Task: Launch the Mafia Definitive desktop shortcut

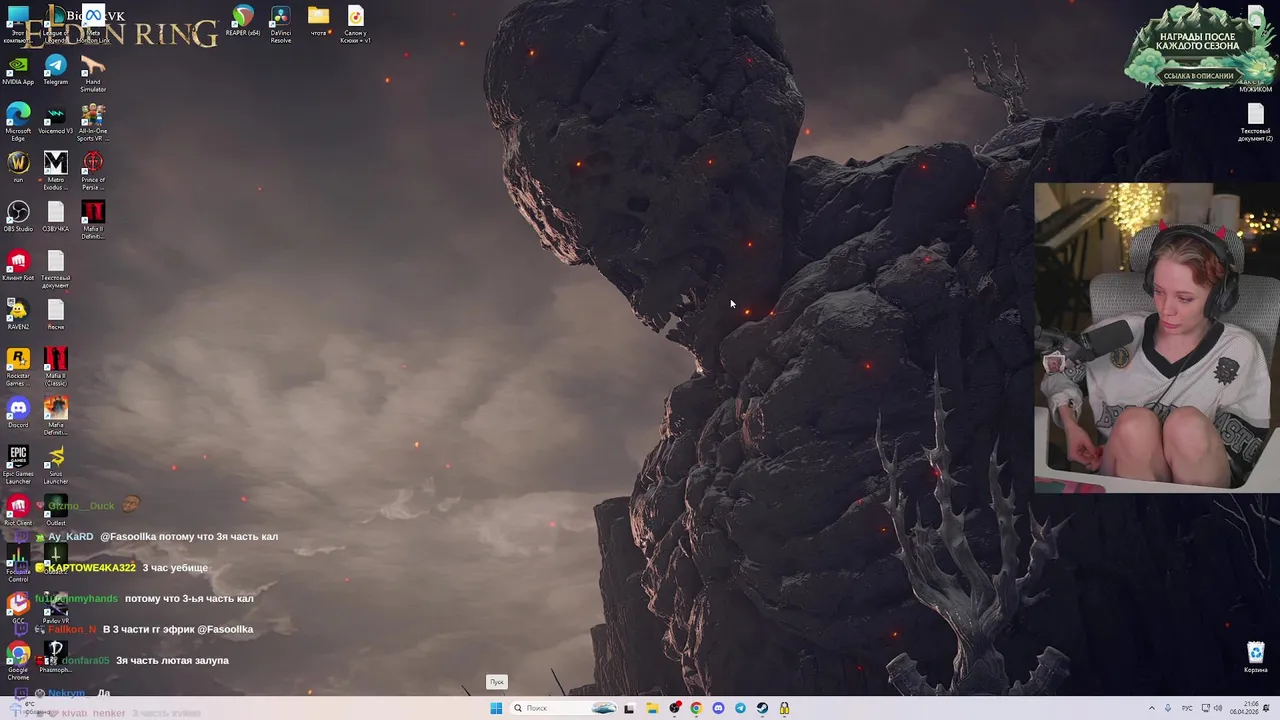Action: click(55, 416)
